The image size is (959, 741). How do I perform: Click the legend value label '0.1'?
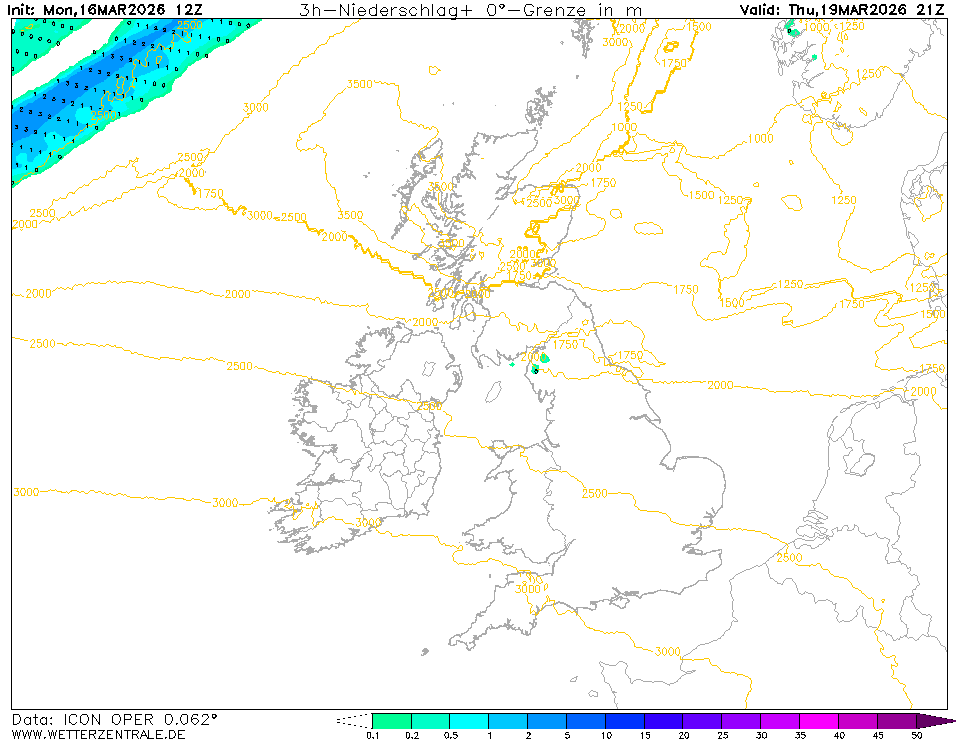[372, 736]
